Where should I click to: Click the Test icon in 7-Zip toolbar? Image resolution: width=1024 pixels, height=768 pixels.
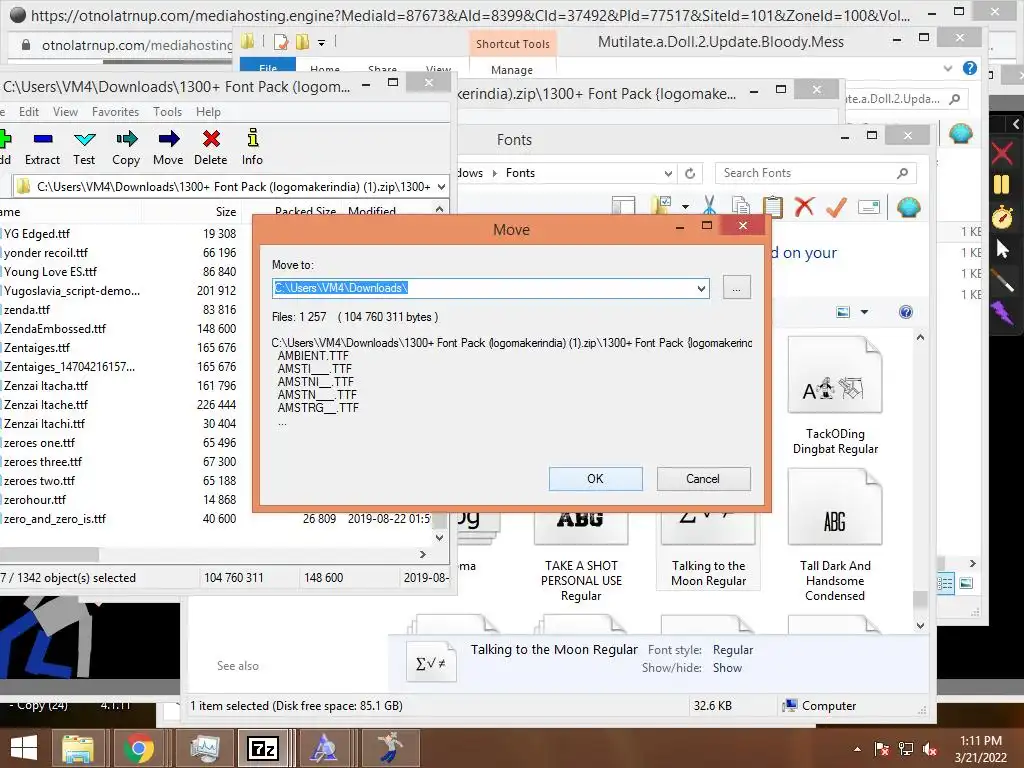(84, 139)
